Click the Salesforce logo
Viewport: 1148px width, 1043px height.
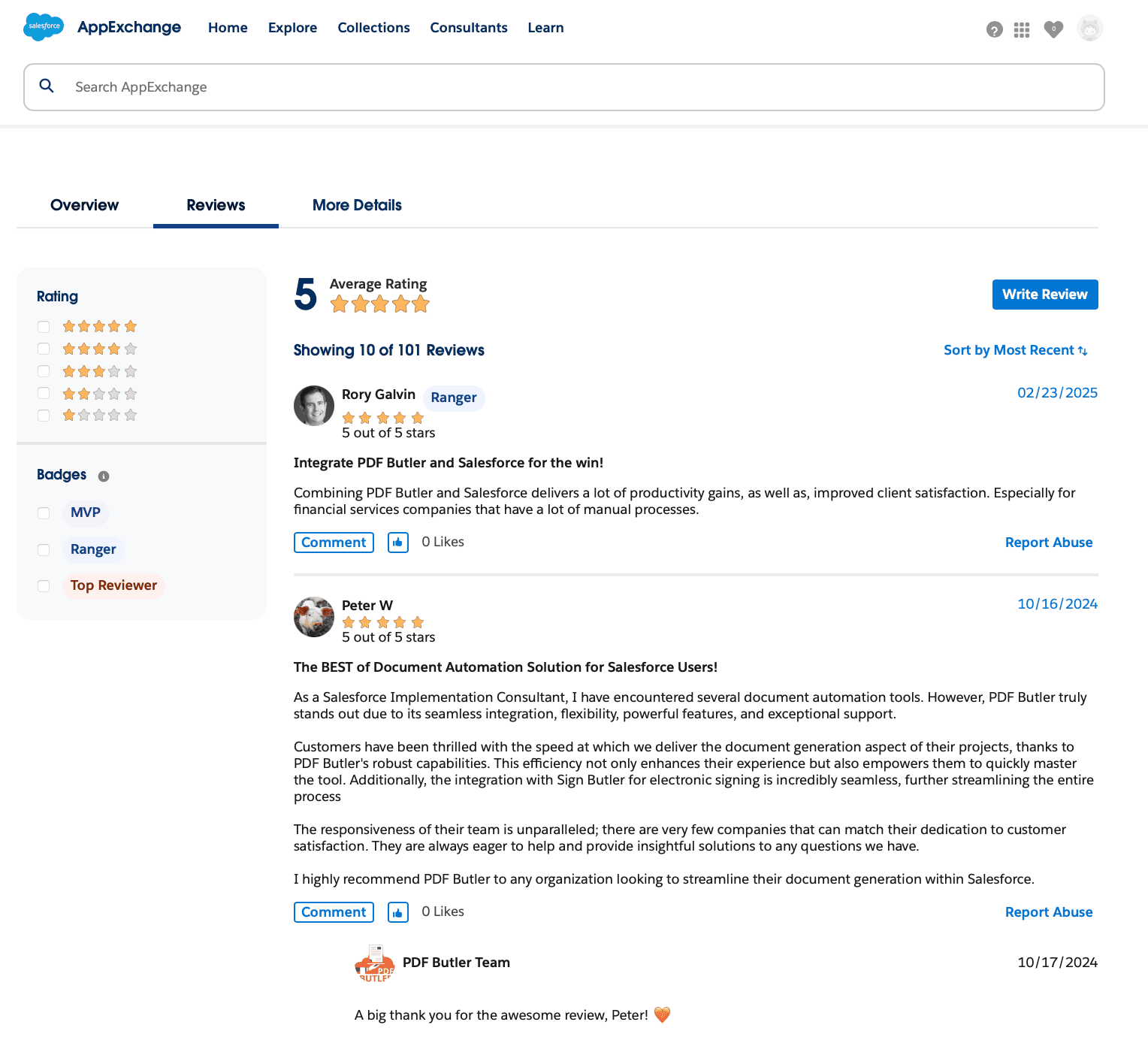[x=43, y=27]
